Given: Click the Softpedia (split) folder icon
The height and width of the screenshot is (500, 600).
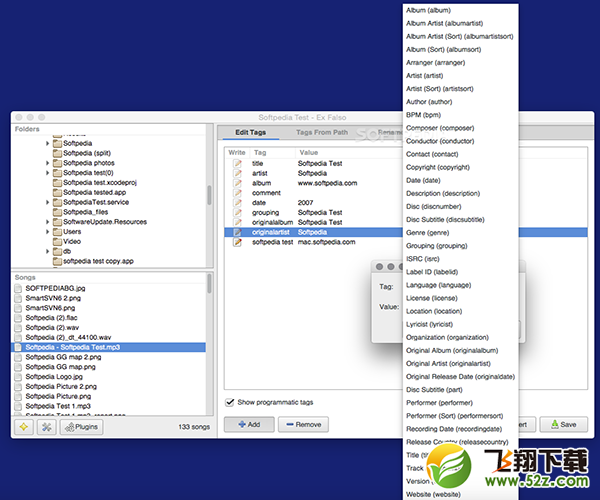Looking at the screenshot, I should 57,153.
